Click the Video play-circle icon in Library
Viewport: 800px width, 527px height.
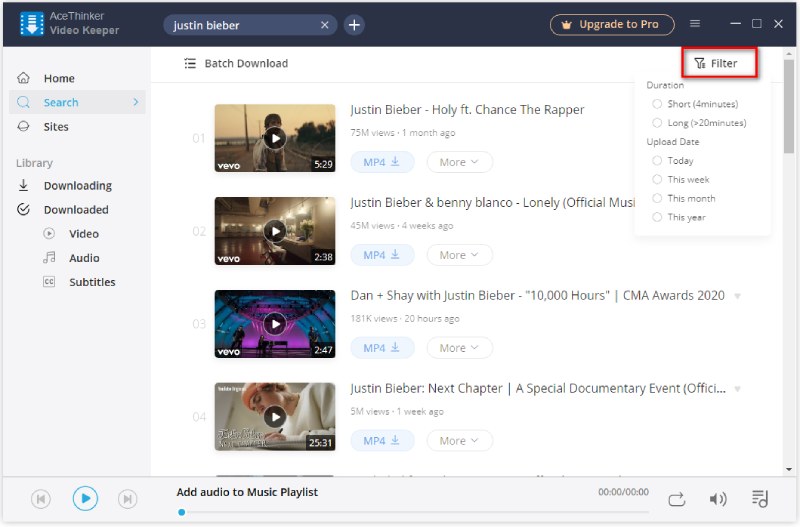coord(49,233)
